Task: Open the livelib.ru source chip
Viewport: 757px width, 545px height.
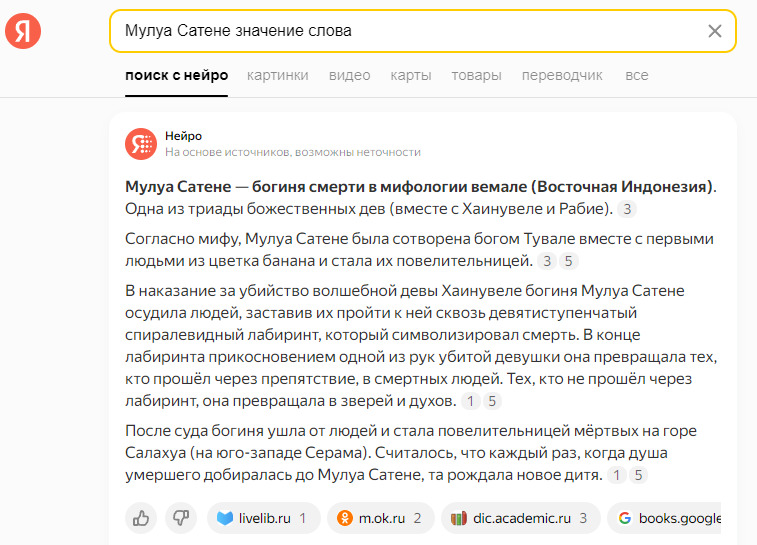Action: point(264,518)
